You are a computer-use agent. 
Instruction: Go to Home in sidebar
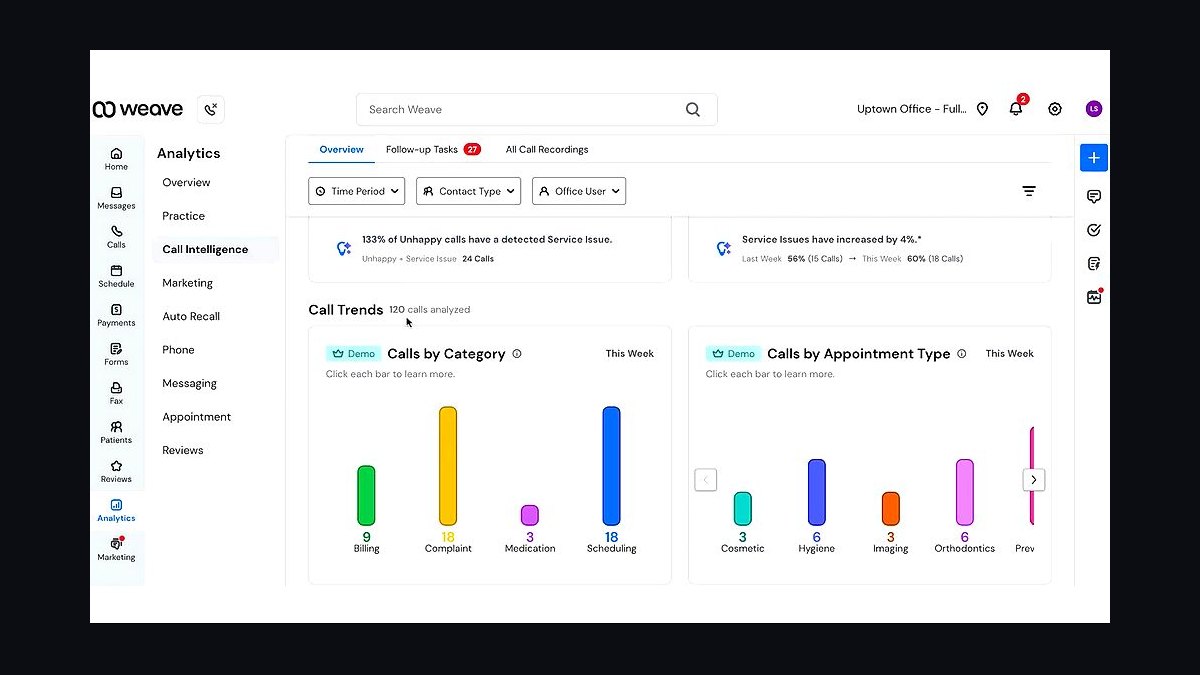116,159
